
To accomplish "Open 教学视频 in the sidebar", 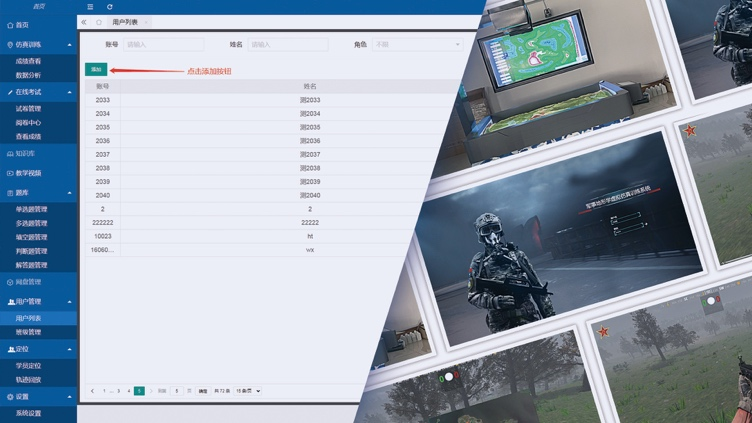I will pos(28,173).
